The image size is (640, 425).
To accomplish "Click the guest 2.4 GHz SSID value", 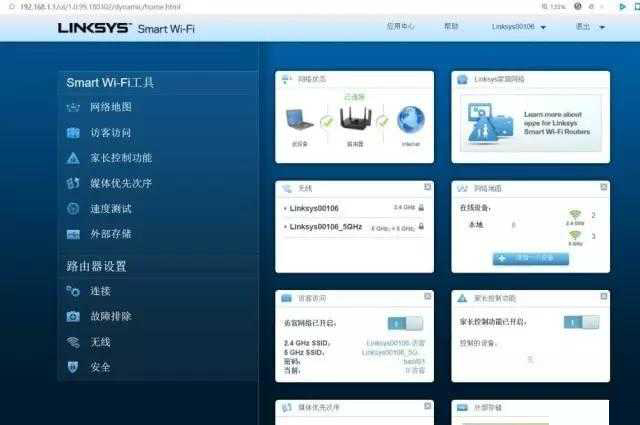I will [x=395, y=343].
